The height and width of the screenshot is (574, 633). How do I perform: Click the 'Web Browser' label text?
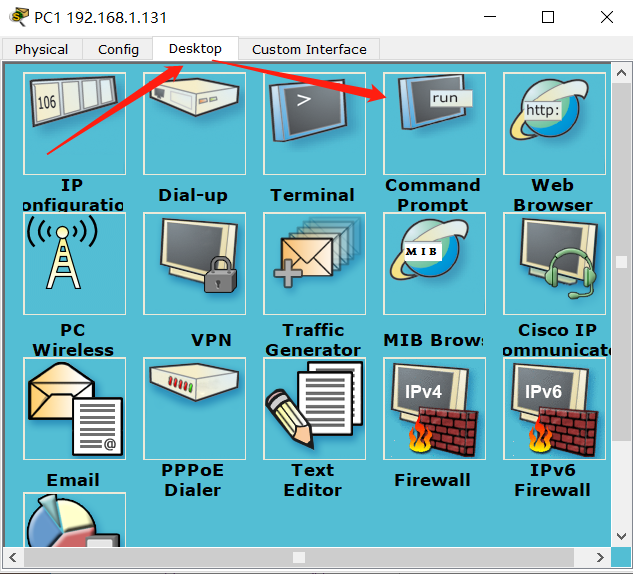click(553, 195)
